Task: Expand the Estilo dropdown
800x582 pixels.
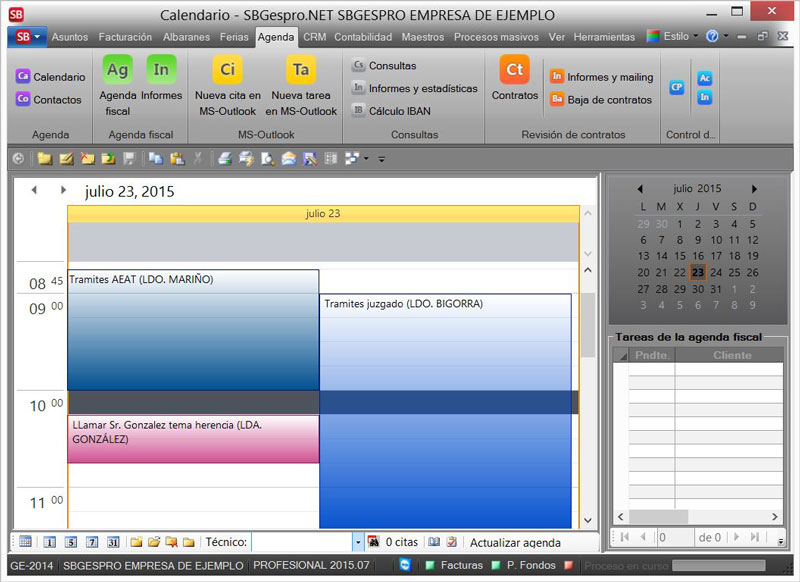Action: 697,36
